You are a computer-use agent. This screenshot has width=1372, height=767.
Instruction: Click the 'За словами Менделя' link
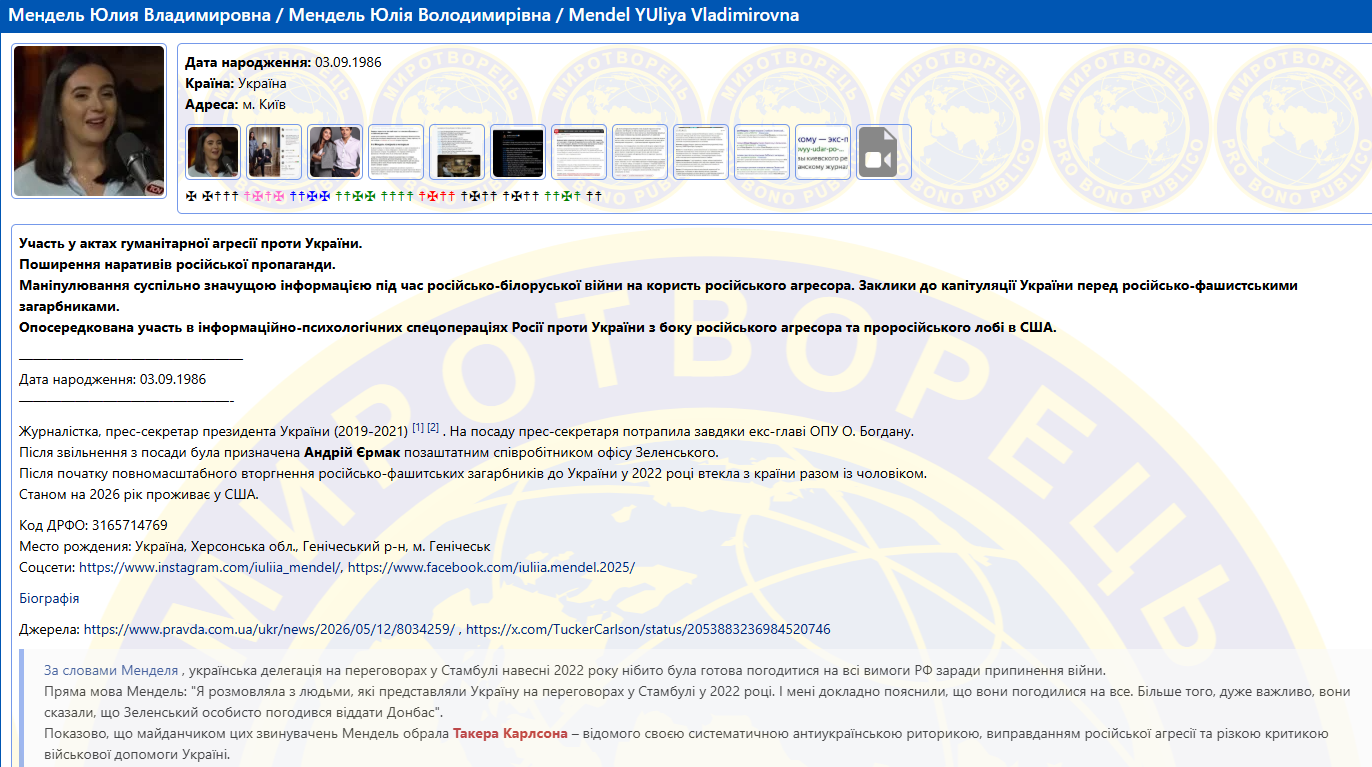(x=111, y=670)
